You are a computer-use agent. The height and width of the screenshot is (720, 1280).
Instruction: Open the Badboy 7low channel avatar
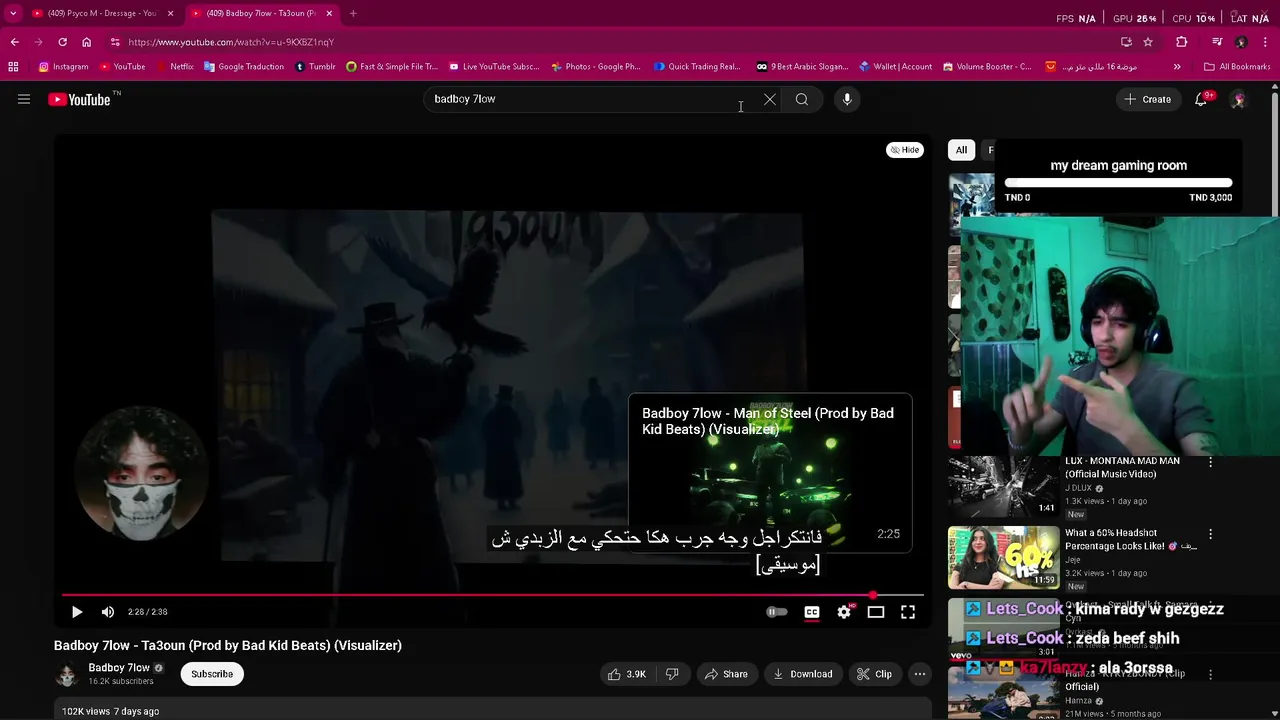pos(67,674)
